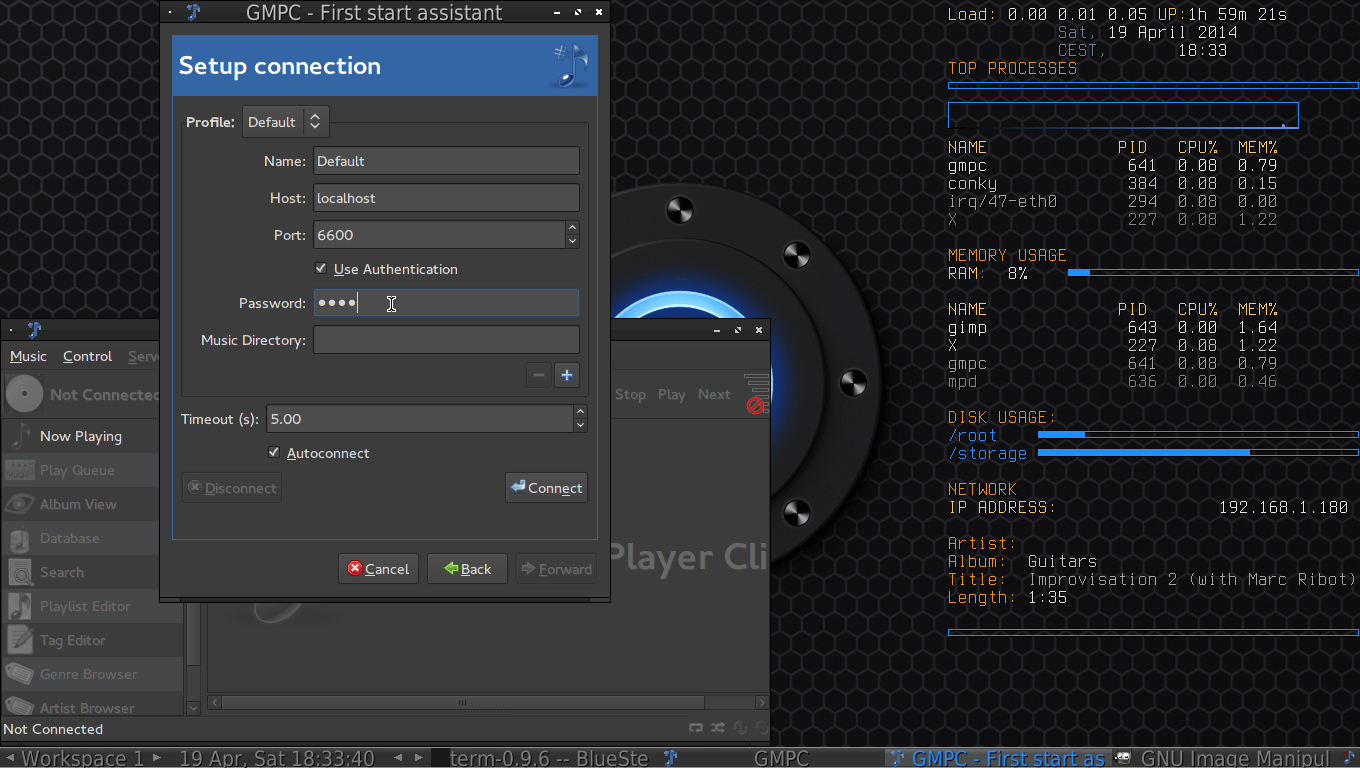
Task: Toggle the Autoconnect checkbox
Action: click(274, 453)
